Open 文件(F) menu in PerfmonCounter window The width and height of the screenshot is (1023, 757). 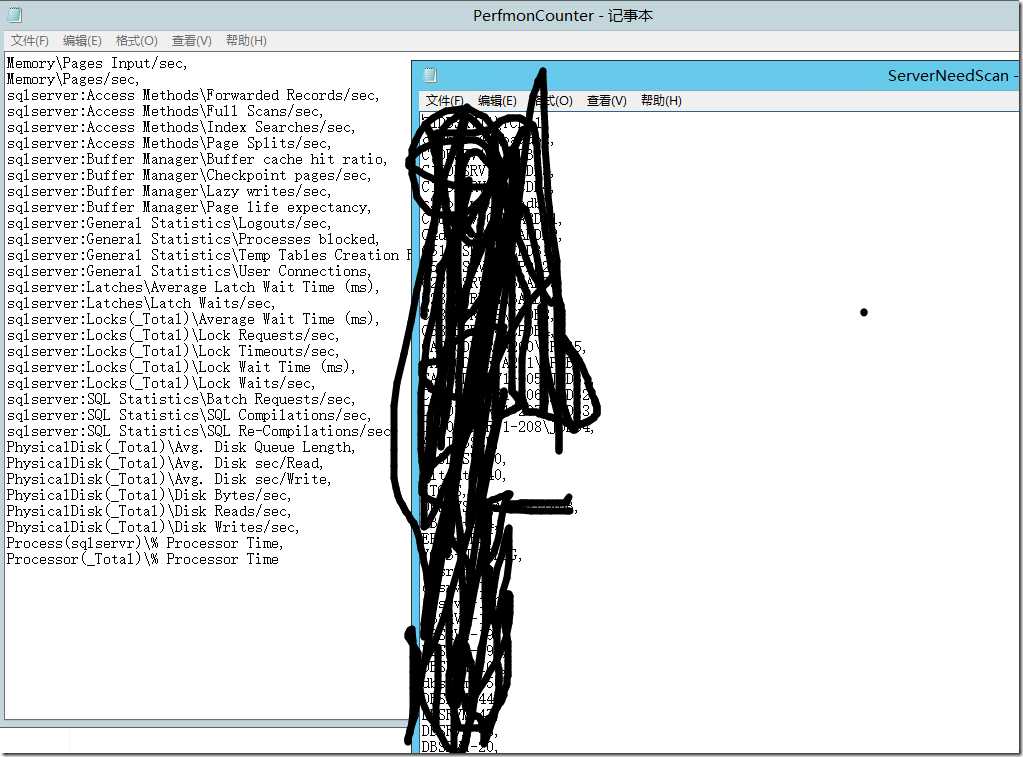pyautogui.click(x=29, y=40)
